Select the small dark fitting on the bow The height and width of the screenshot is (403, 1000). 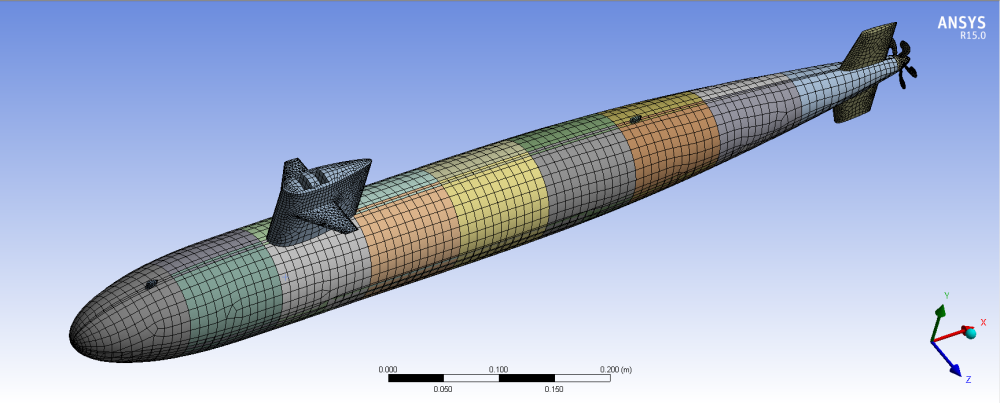coord(151,284)
